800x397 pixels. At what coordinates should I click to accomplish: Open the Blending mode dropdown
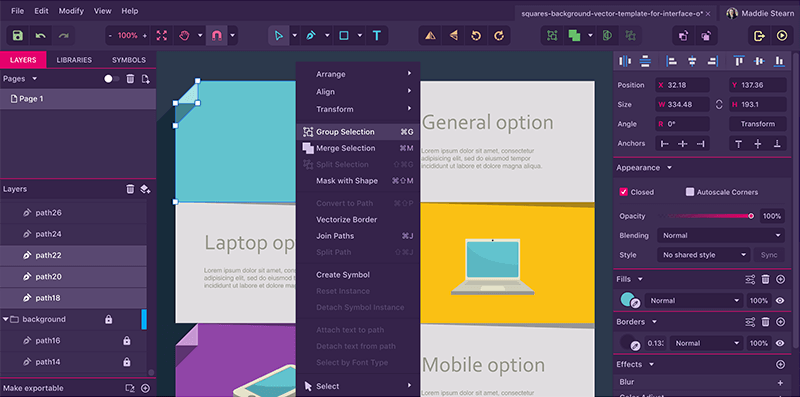click(x=720, y=235)
